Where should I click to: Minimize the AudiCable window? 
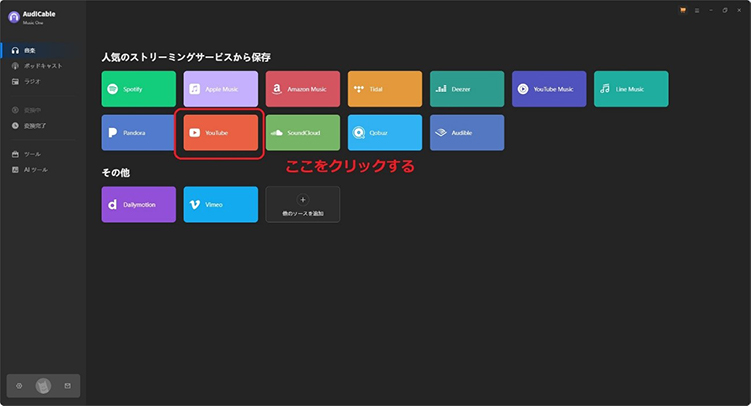(x=711, y=11)
